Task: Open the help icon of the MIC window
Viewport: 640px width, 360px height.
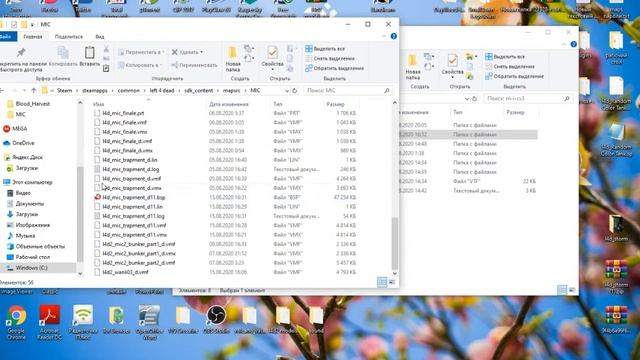Action: pos(393,36)
